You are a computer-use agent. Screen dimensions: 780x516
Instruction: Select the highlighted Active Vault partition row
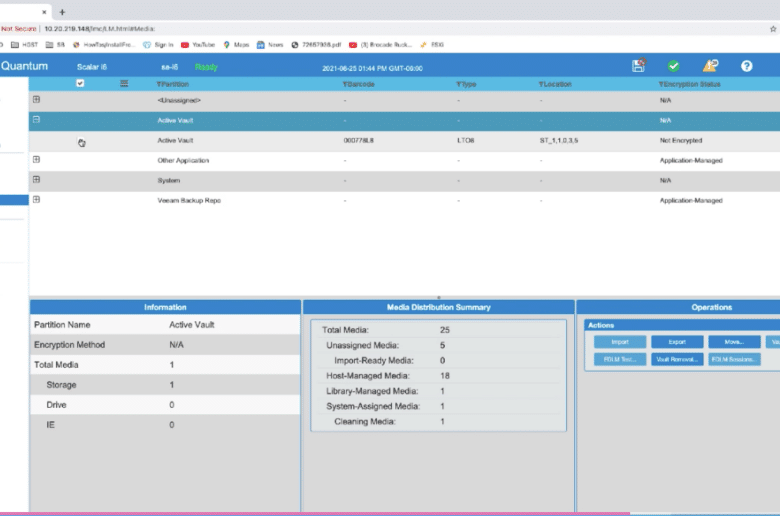(x=404, y=120)
